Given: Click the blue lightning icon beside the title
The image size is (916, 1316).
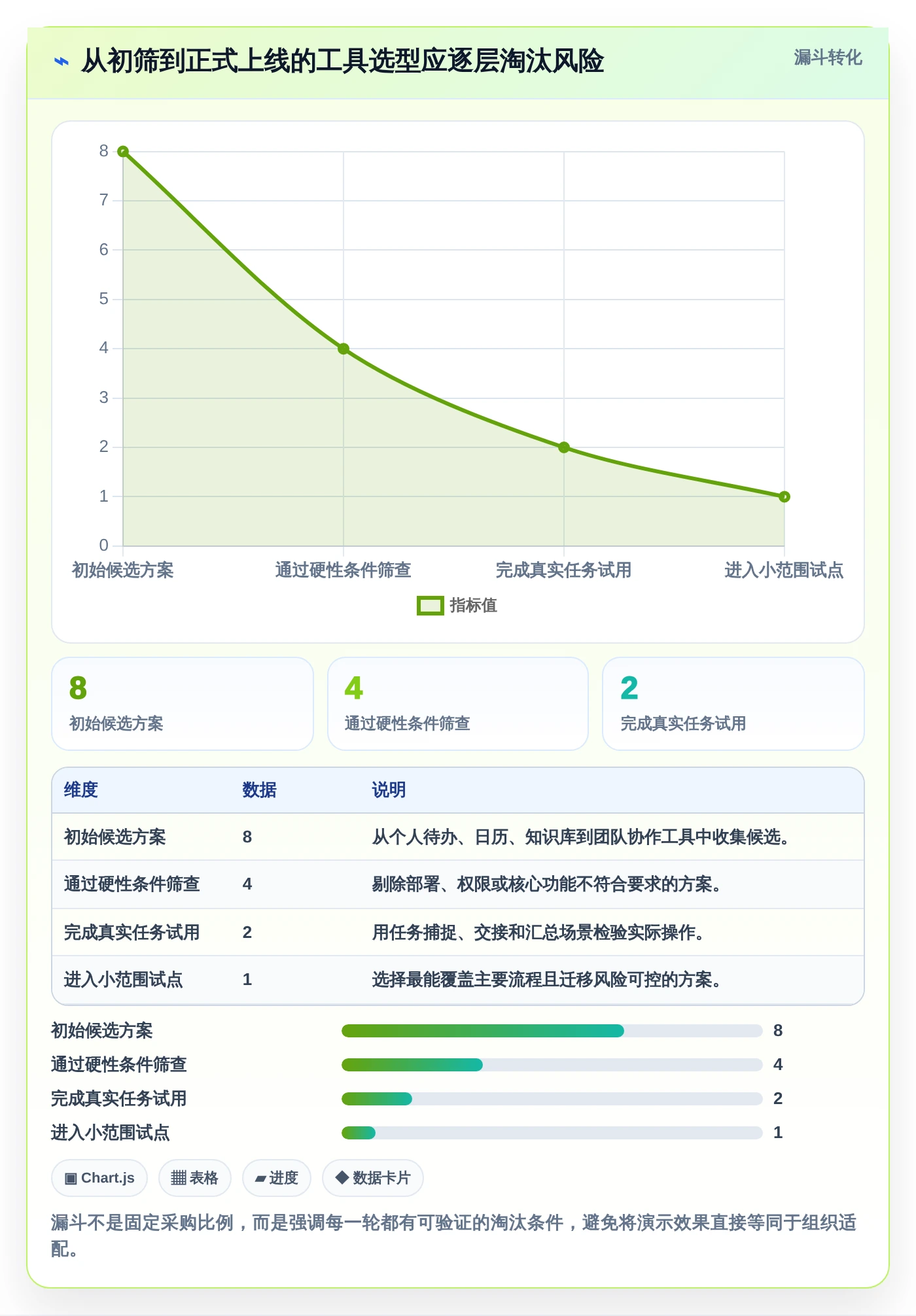Looking at the screenshot, I should [61, 61].
